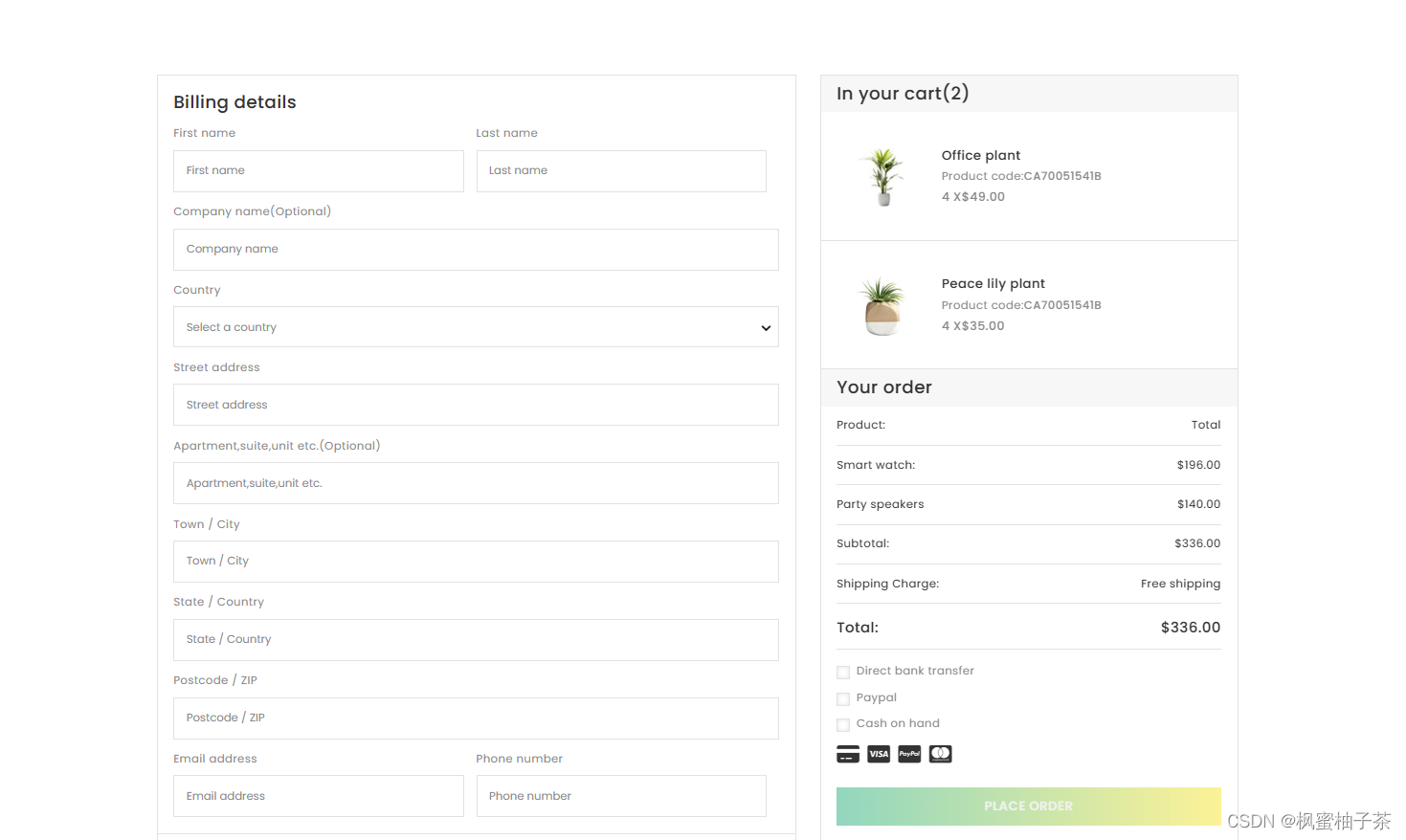Click into the Company name field

pyautogui.click(x=476, y=250)
